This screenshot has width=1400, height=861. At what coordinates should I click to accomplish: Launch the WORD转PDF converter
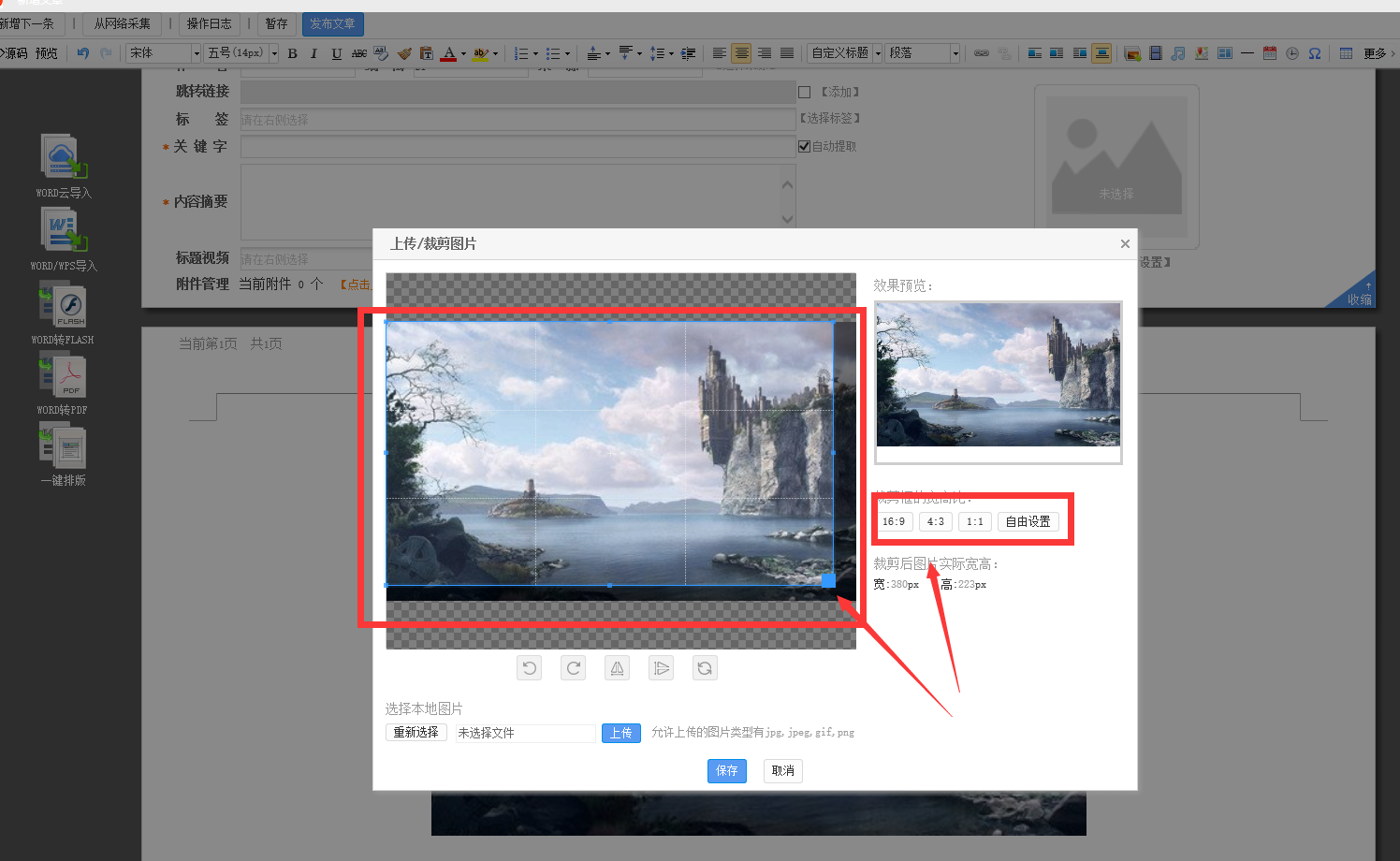click(63, 384)
